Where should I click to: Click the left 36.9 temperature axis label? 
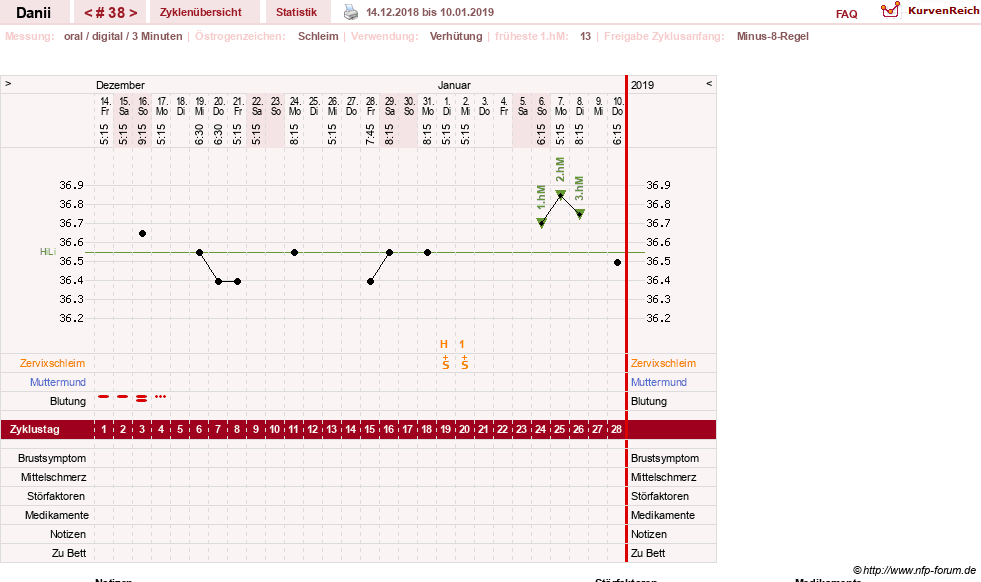click(71, 185)
